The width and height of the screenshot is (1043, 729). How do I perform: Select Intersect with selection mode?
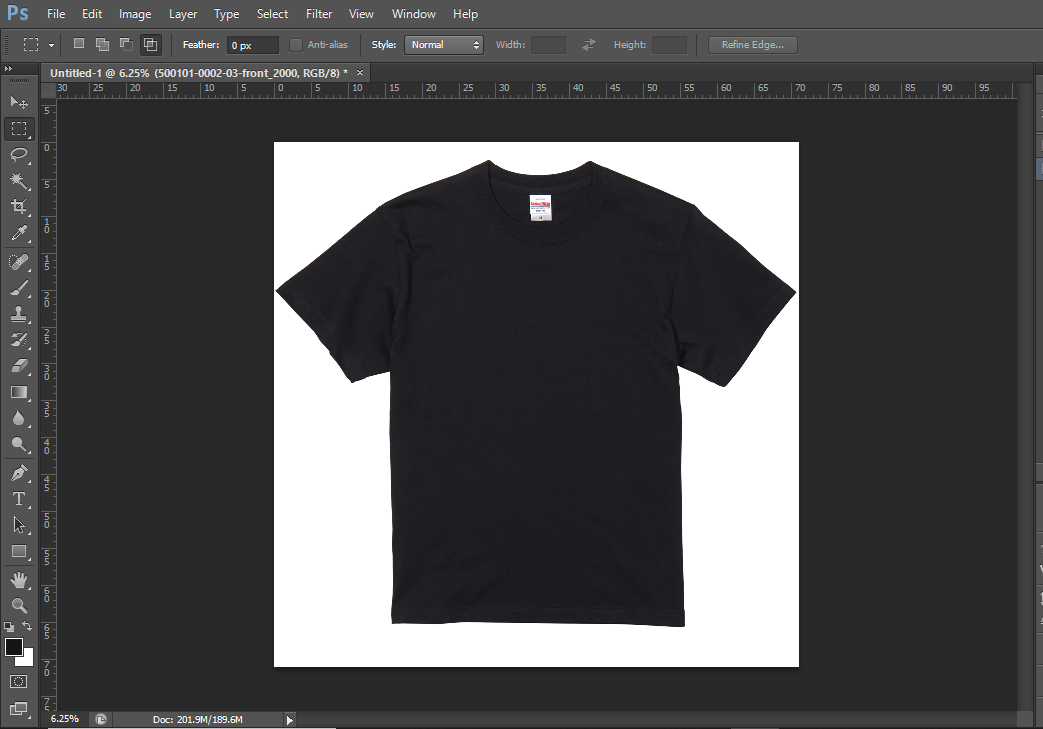tap(150, 44)
